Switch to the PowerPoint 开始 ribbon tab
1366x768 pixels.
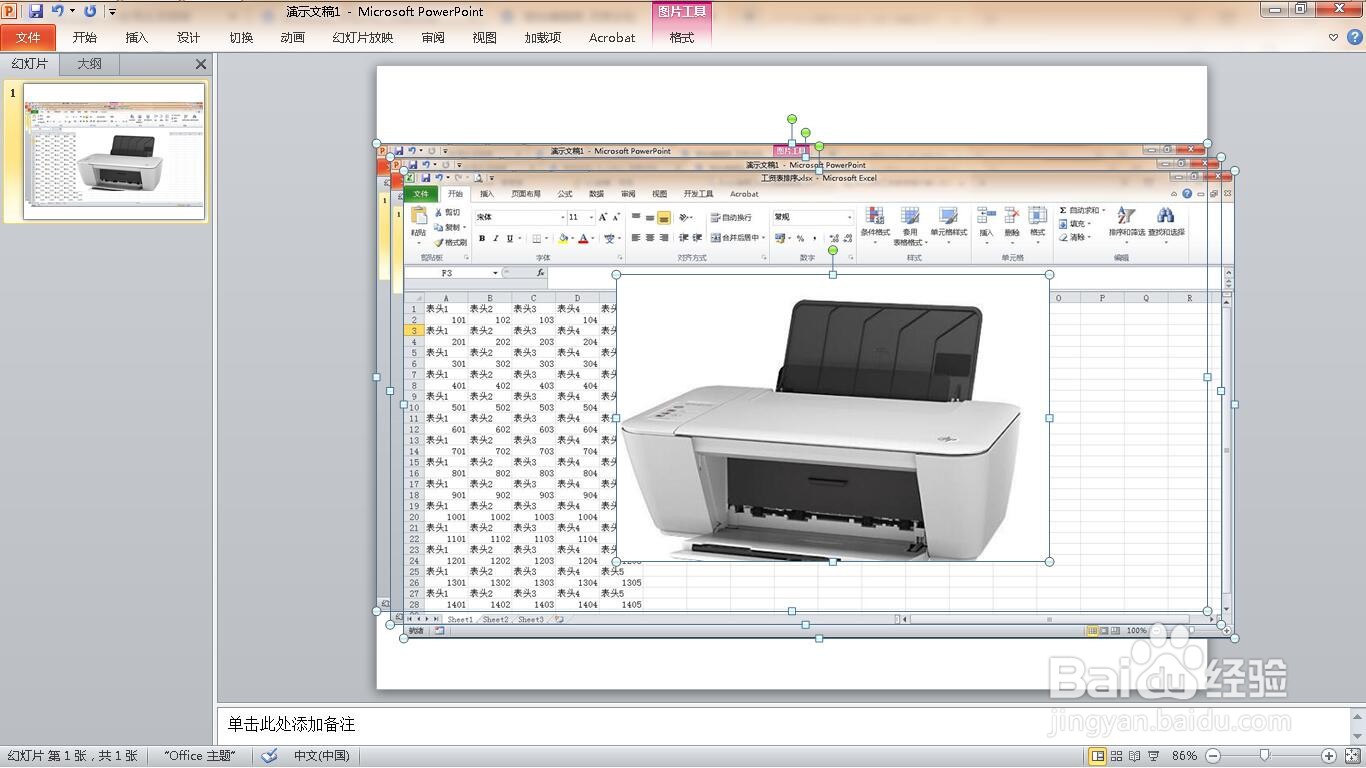point(85,38)
